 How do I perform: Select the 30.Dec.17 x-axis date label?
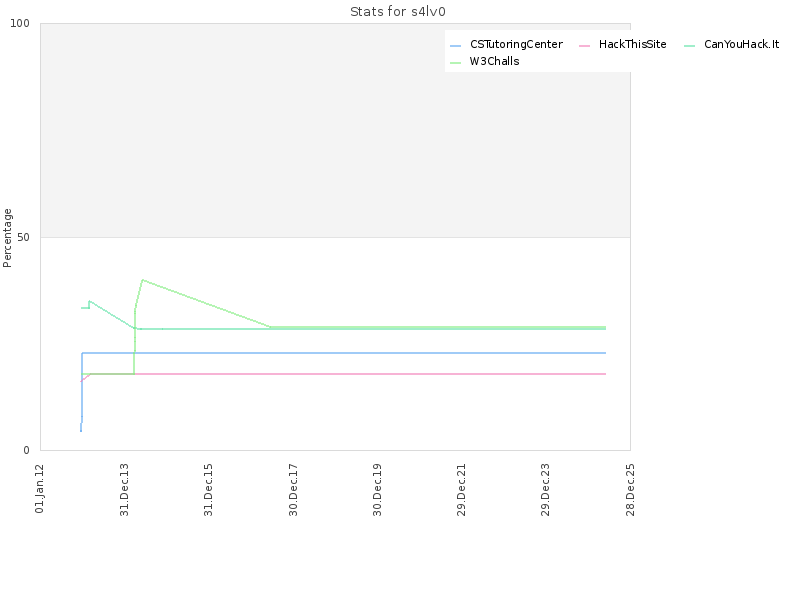click(x=293, y=487)
